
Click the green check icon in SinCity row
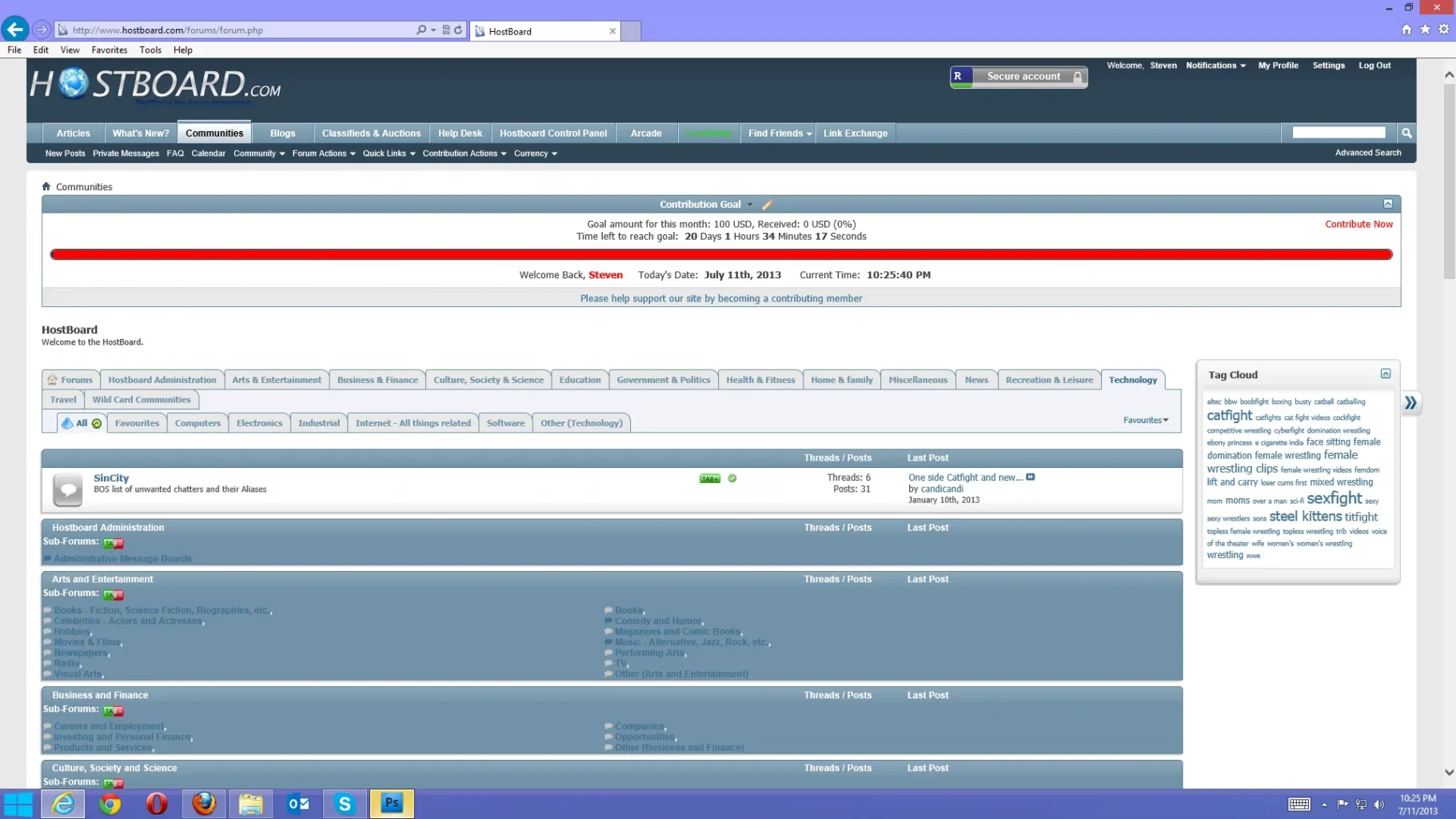(732, 478)
